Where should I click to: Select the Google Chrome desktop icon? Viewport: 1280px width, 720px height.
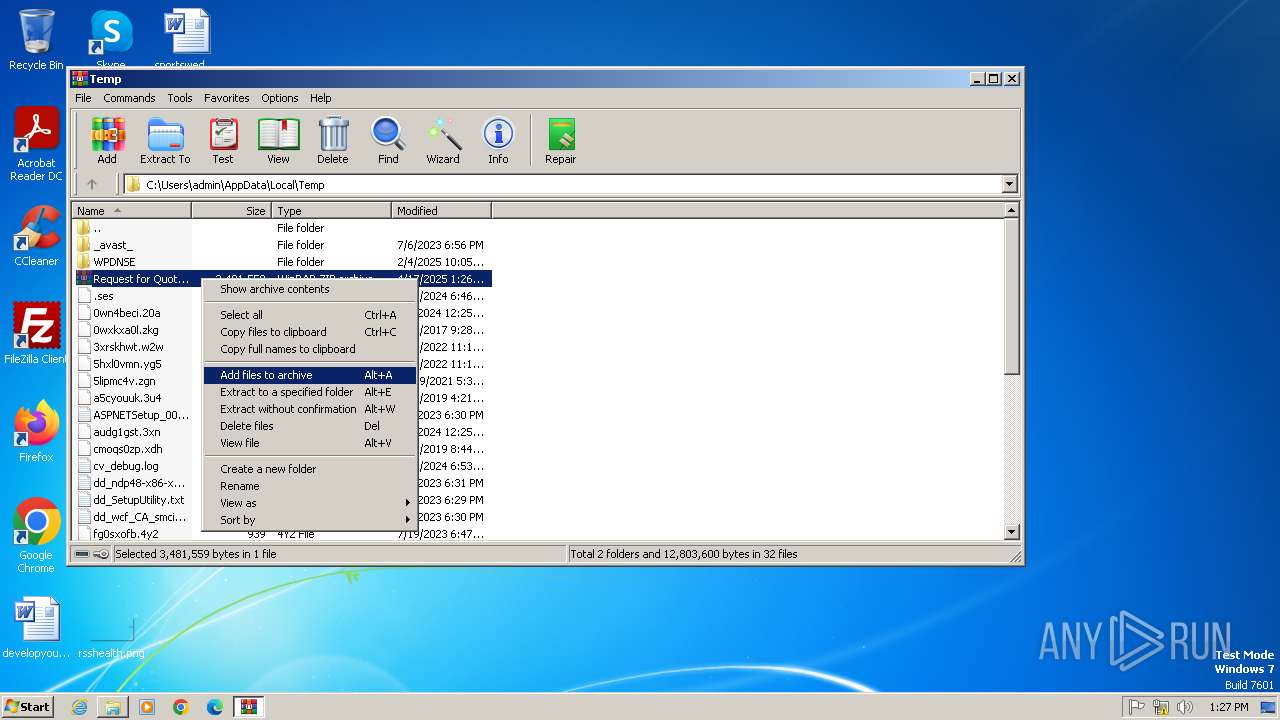[x=36, y=536]
